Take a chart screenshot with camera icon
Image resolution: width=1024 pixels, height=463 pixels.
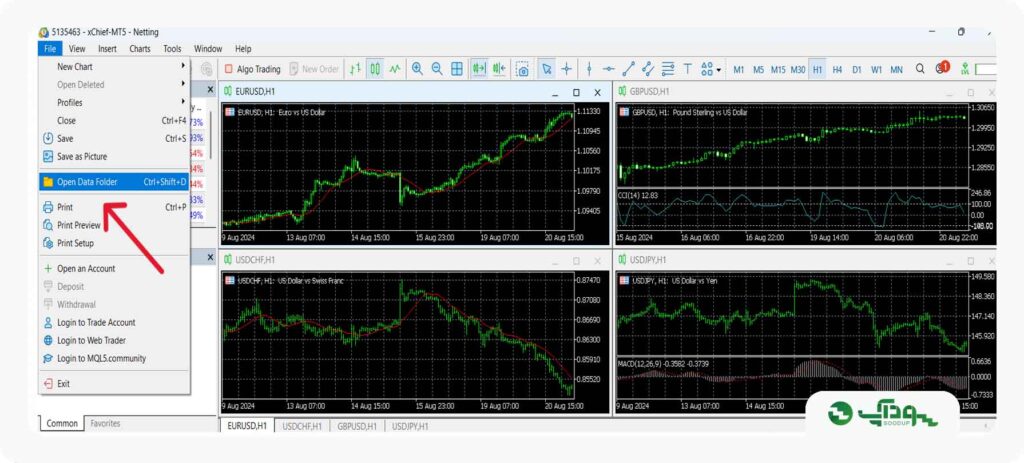522,69
